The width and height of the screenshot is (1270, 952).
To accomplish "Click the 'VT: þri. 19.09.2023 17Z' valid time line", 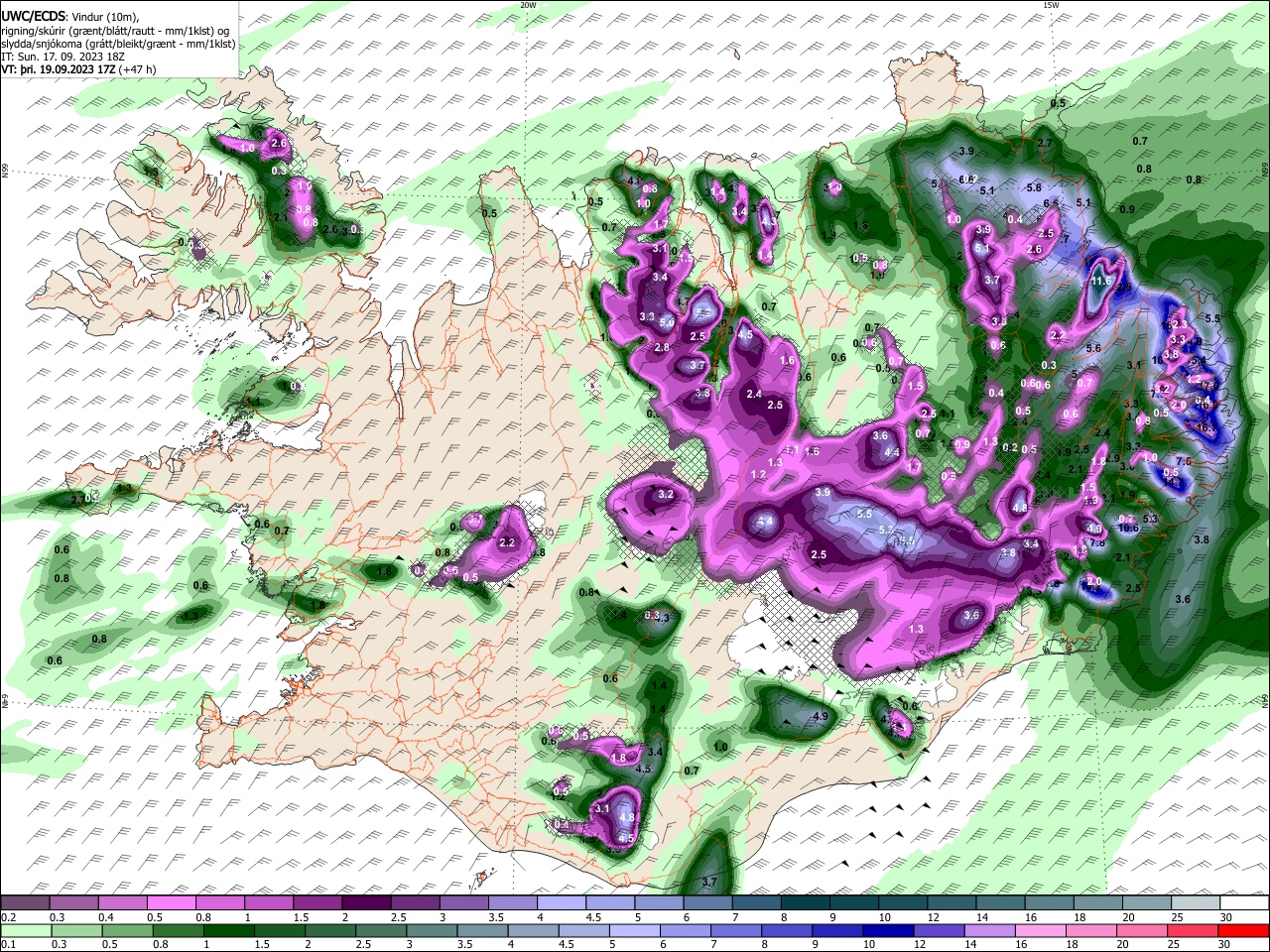I will click(60, 69).
